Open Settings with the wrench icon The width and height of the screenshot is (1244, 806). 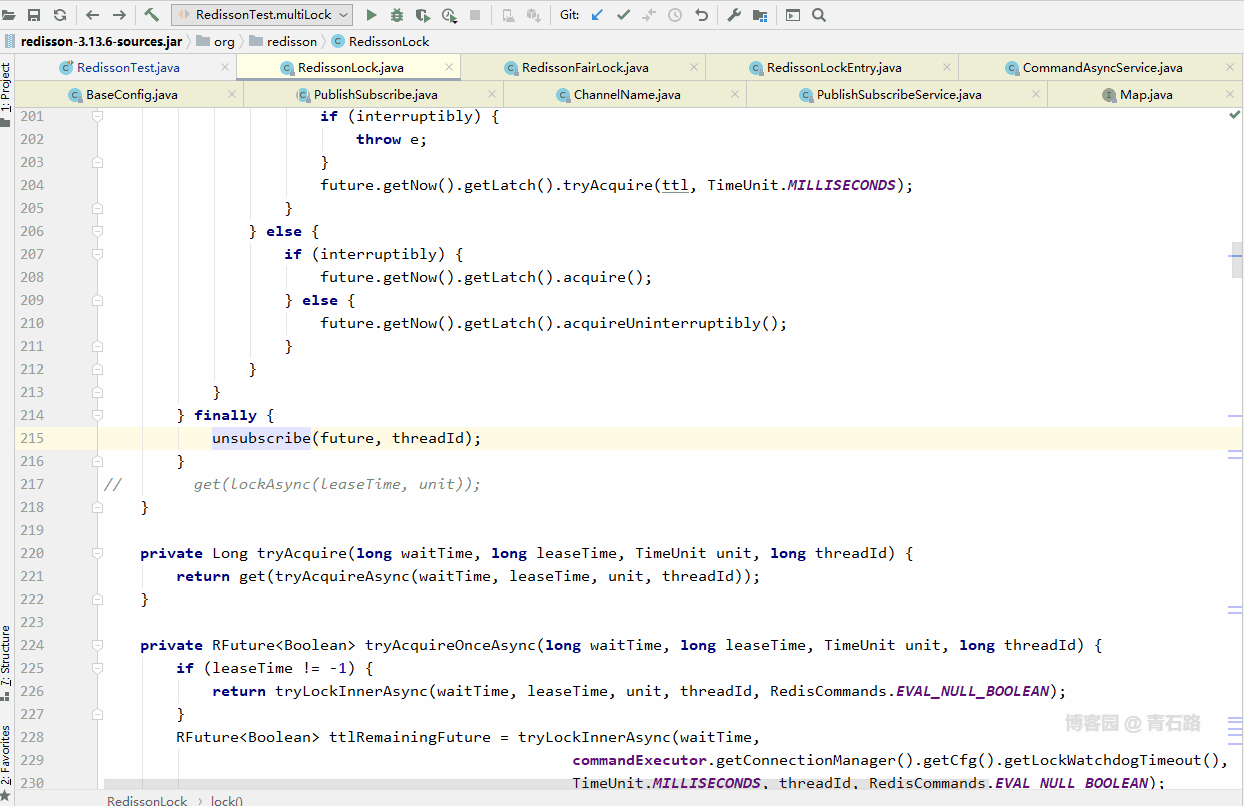[733, 15]
